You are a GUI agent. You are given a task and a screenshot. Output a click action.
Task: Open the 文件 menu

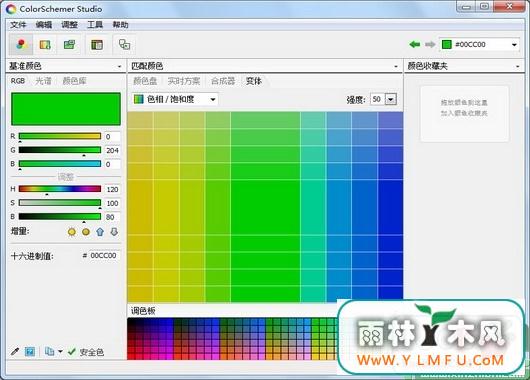18,24
